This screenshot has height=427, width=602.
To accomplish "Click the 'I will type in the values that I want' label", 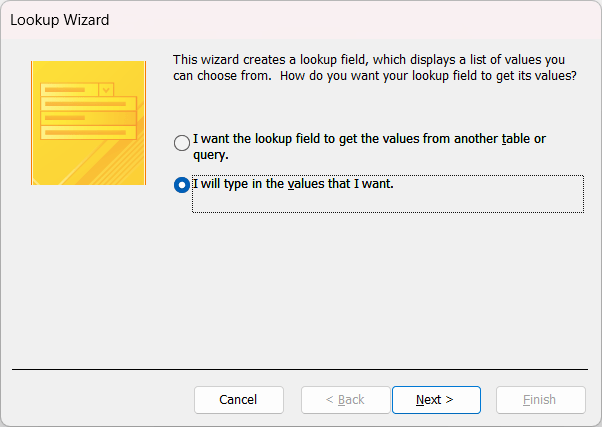I will click(x=286, y=183).
